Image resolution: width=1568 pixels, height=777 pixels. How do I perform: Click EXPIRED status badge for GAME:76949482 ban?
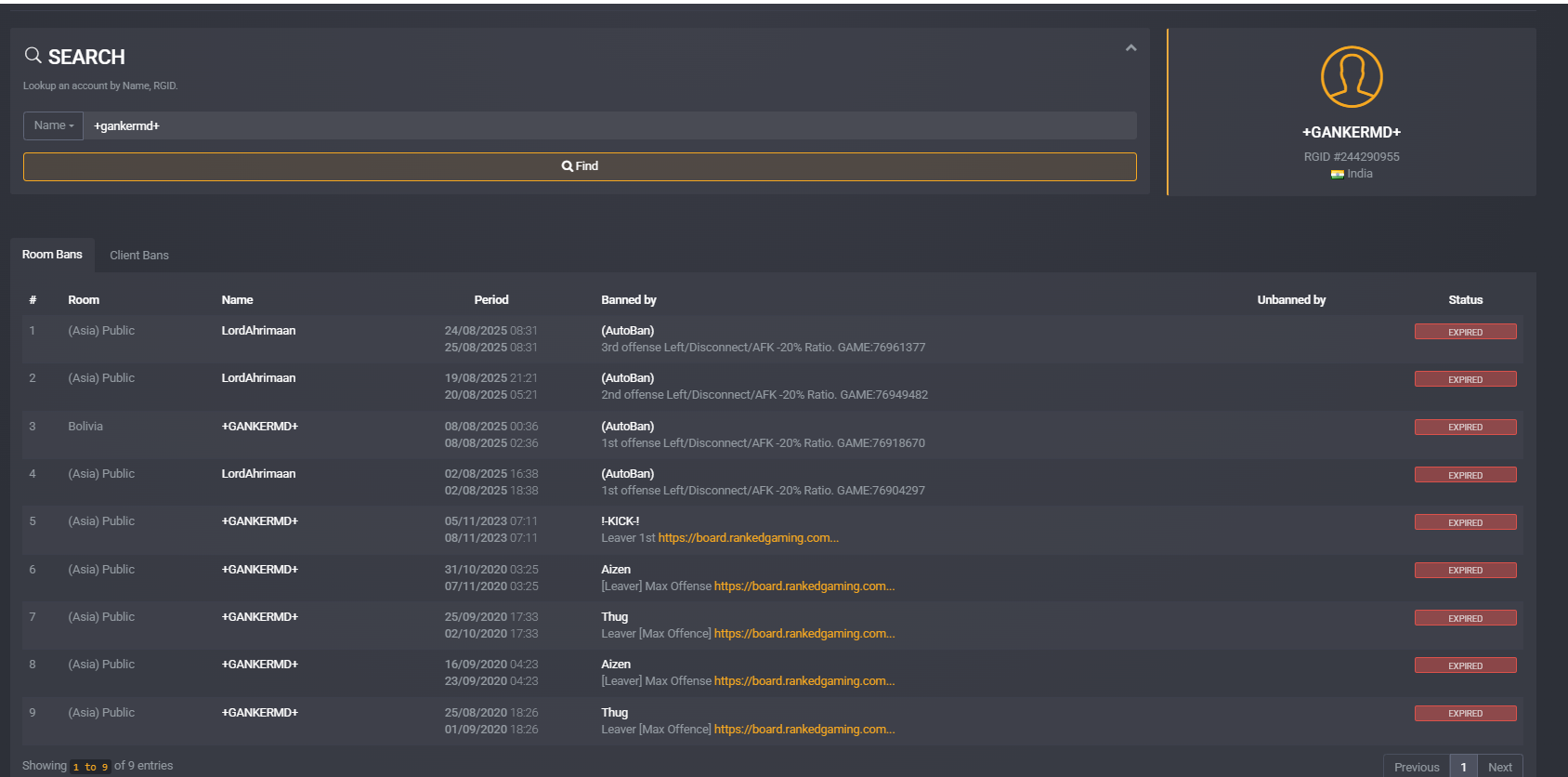1466,379
